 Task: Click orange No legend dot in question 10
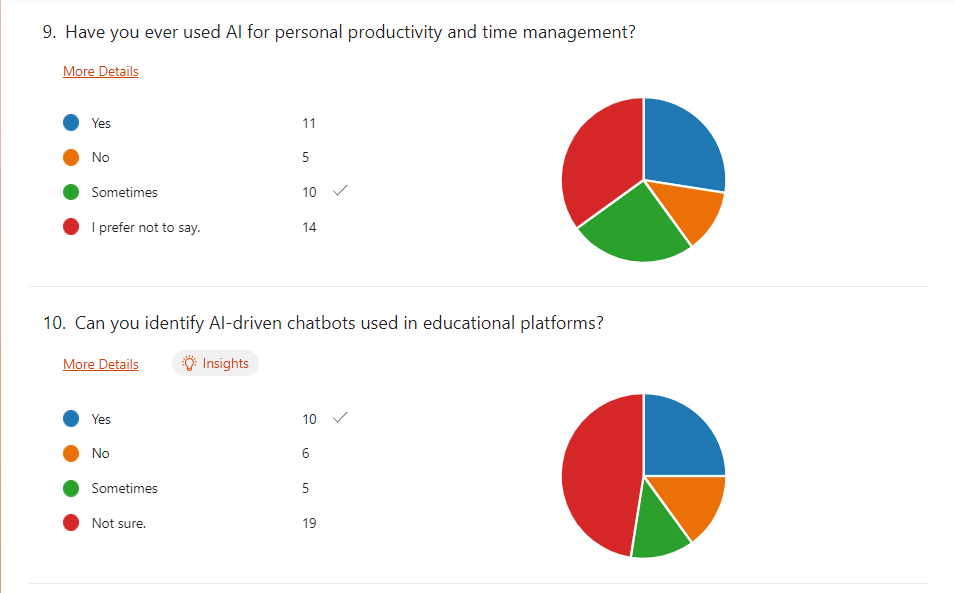[71, 453]
